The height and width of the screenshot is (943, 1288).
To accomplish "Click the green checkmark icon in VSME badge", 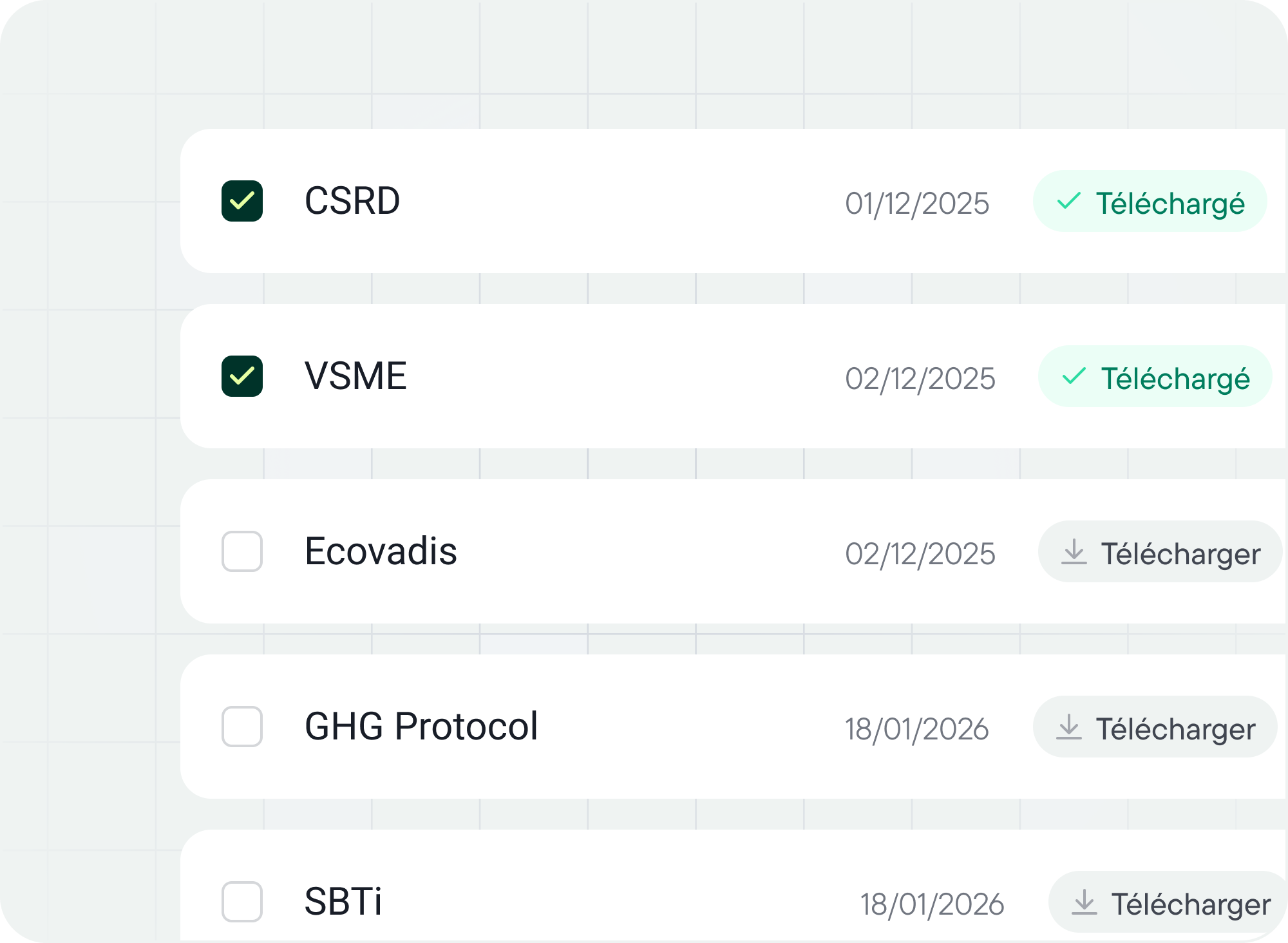I will click(x=1074, y=377).
